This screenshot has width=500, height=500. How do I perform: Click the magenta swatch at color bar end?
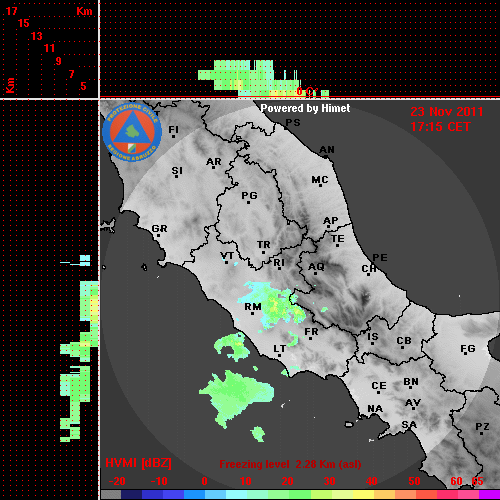point(489,495)
